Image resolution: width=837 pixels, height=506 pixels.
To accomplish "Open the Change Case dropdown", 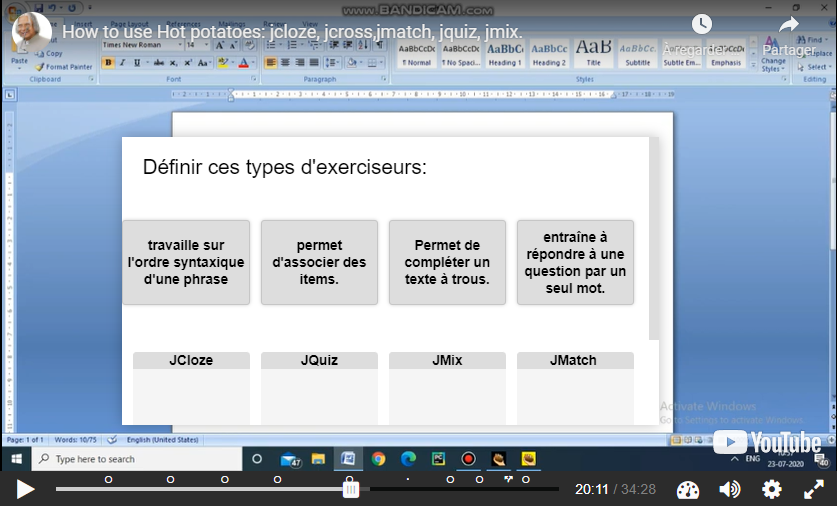I will click(203, 63).
